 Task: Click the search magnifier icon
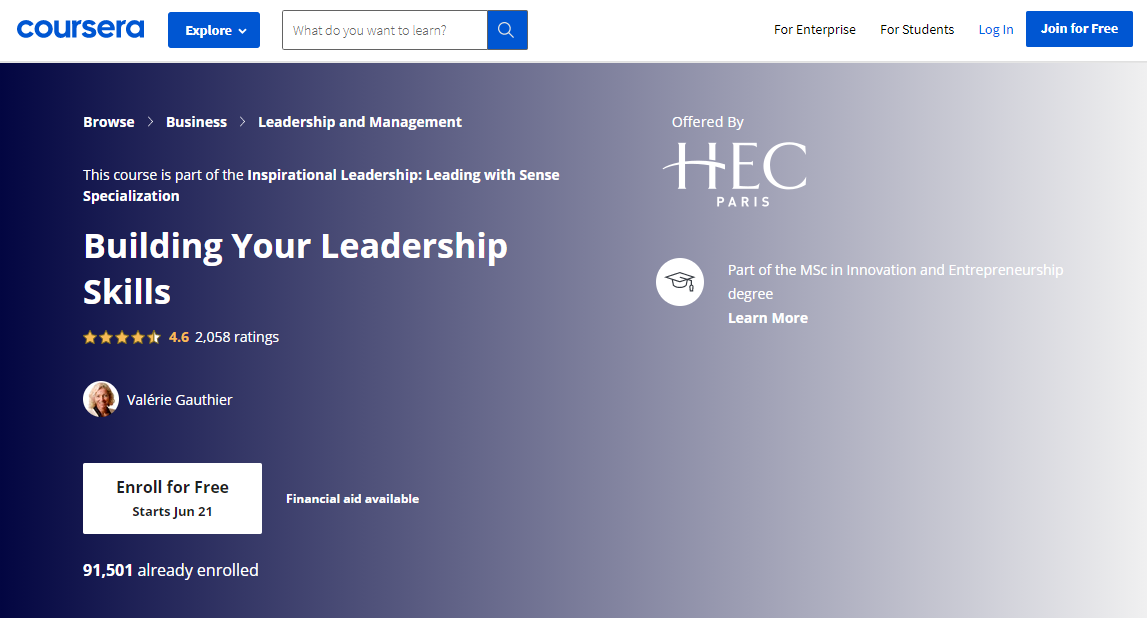pyautogui.click(x=506, y=29)
